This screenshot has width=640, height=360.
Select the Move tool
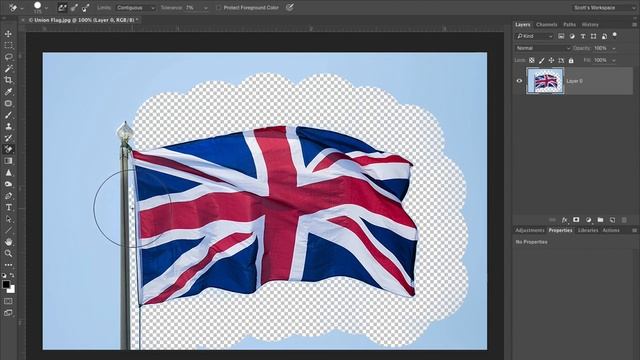click(x=8, y=34)
